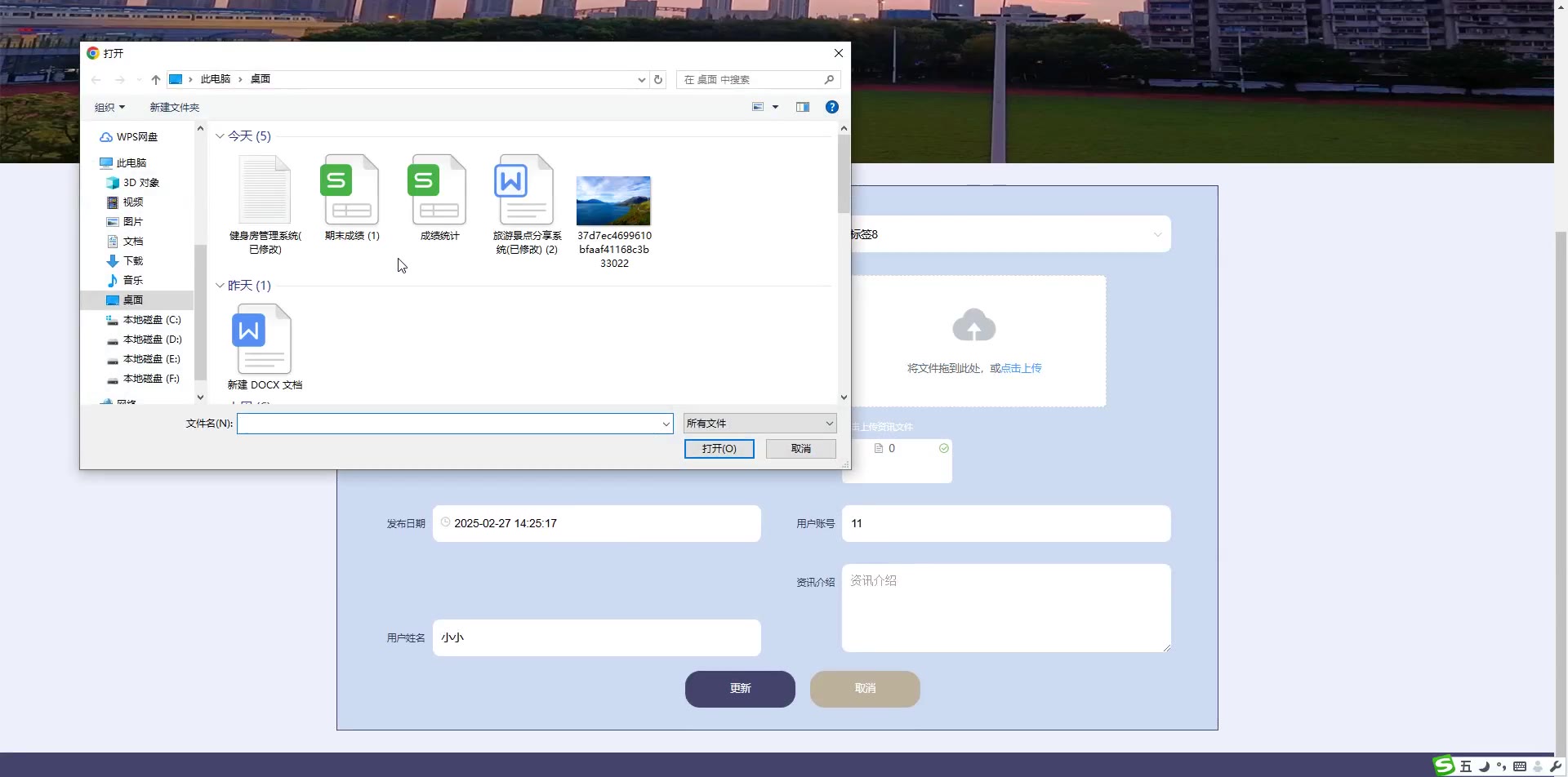
Task: Click the 文件名 input field
Action: pos(449,423)
